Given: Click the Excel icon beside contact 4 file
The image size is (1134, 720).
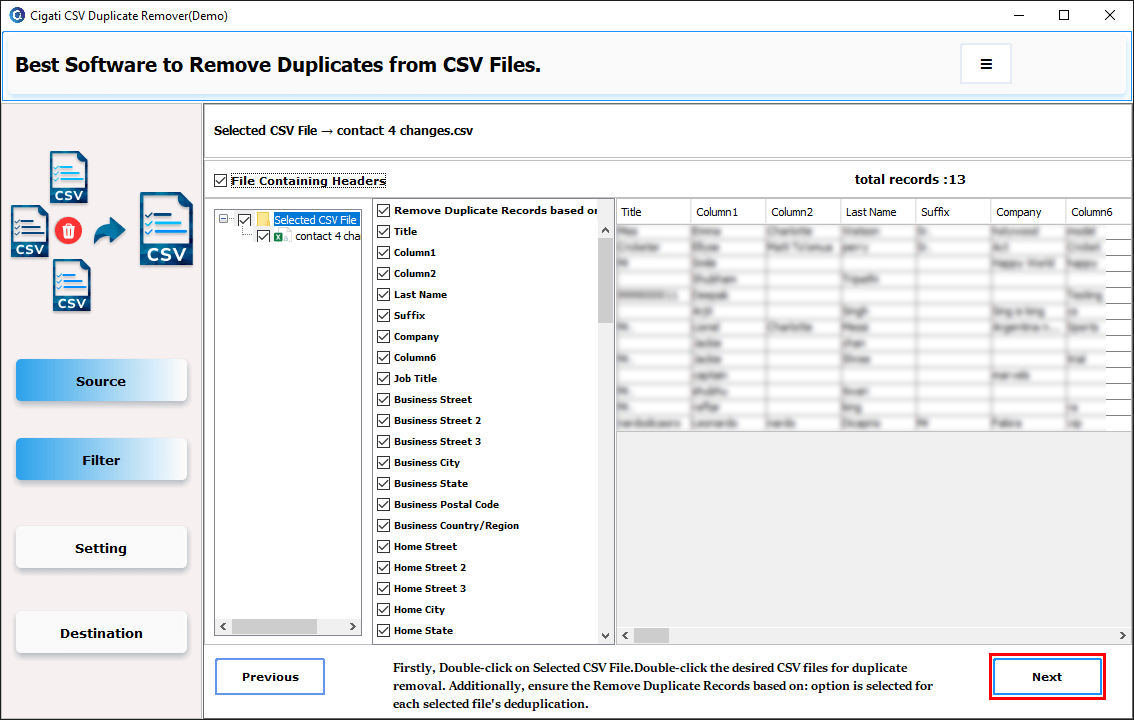Looking at the screenshot, I should [280, 236].
